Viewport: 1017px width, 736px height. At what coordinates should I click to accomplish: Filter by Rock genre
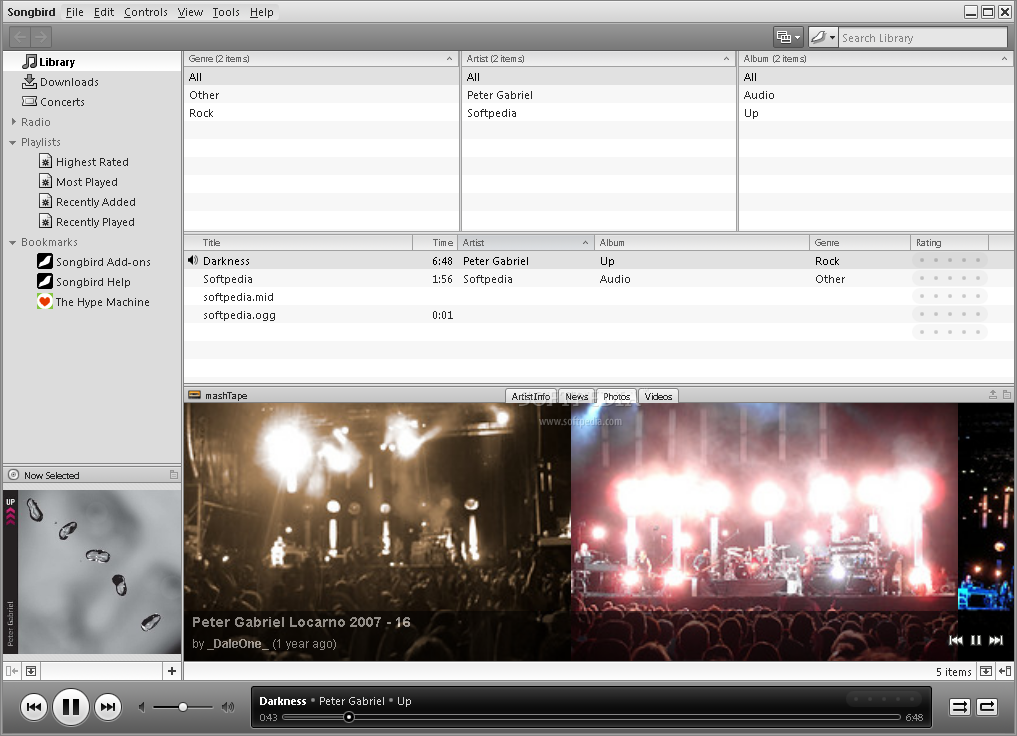pos(321,113)
